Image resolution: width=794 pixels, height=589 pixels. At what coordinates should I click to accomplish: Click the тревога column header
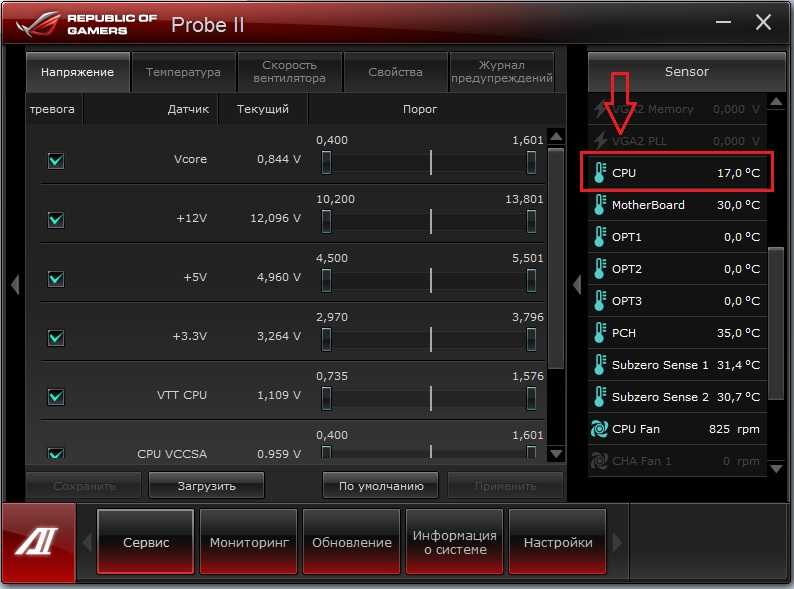[52, 109]
